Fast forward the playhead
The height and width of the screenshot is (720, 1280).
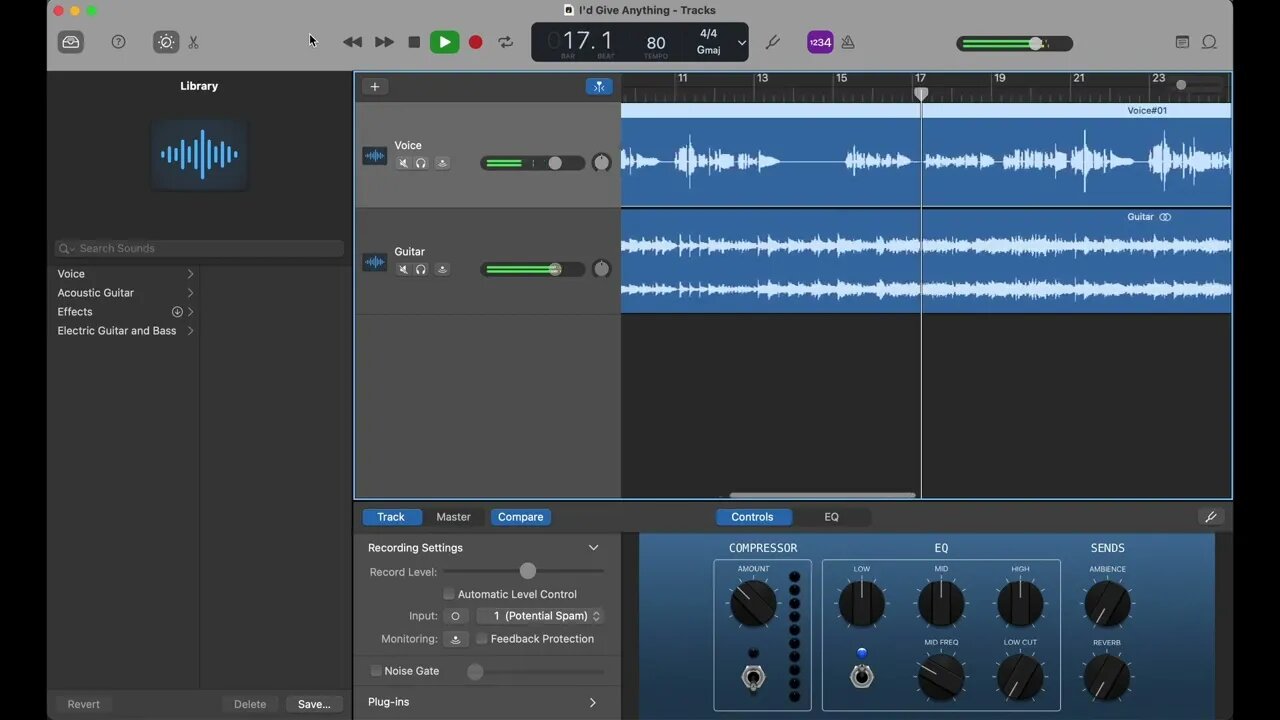pyautogui.click(x=384, y=42)
